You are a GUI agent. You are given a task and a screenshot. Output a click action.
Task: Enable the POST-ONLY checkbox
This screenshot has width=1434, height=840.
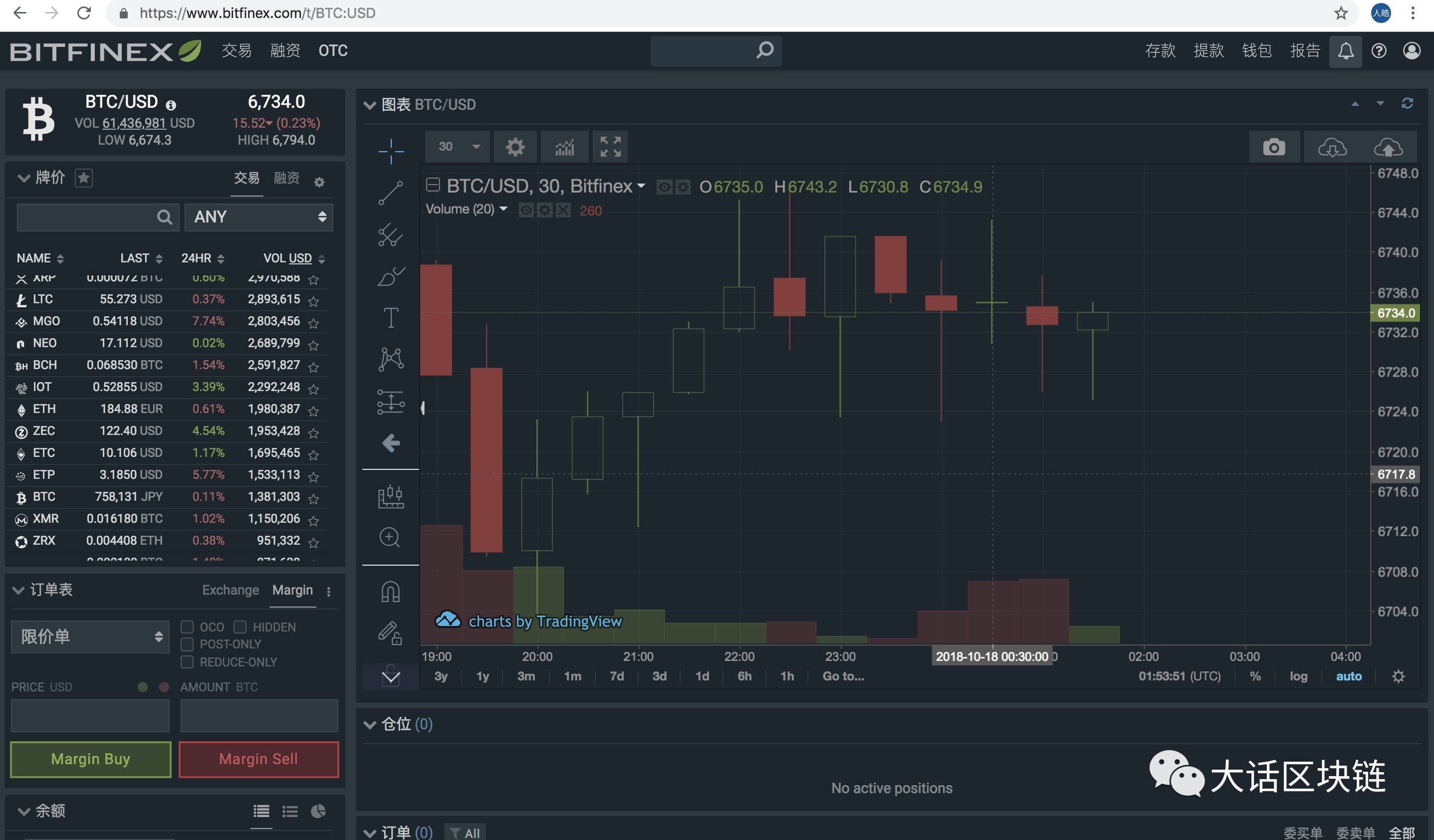coord(187,644)
